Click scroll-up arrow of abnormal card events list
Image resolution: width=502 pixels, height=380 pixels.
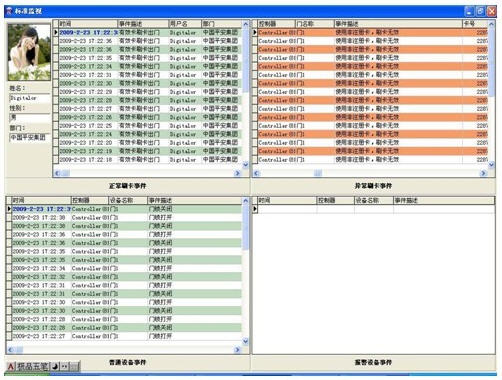point(491,24)
